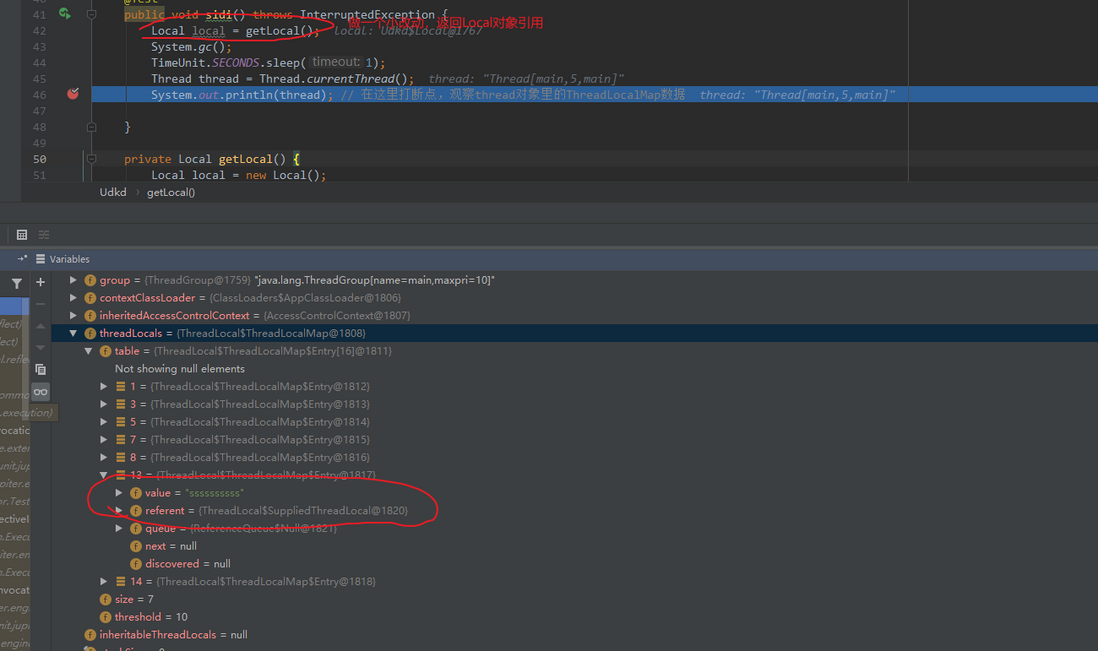Click the field icon of inheritableThreadLocals
Image resolution: width=1098 pixels, height=651 pixels.
tap(90, 635)
